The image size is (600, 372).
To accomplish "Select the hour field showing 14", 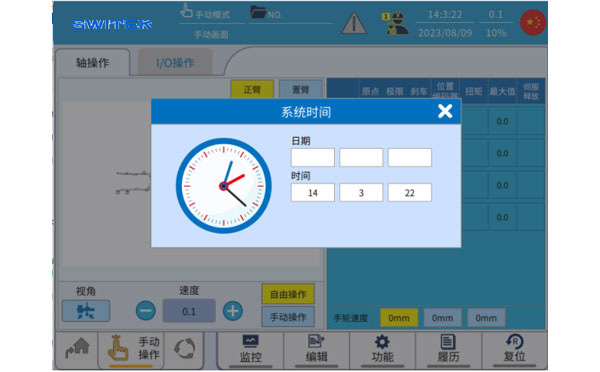I will (x=313, y=193).
